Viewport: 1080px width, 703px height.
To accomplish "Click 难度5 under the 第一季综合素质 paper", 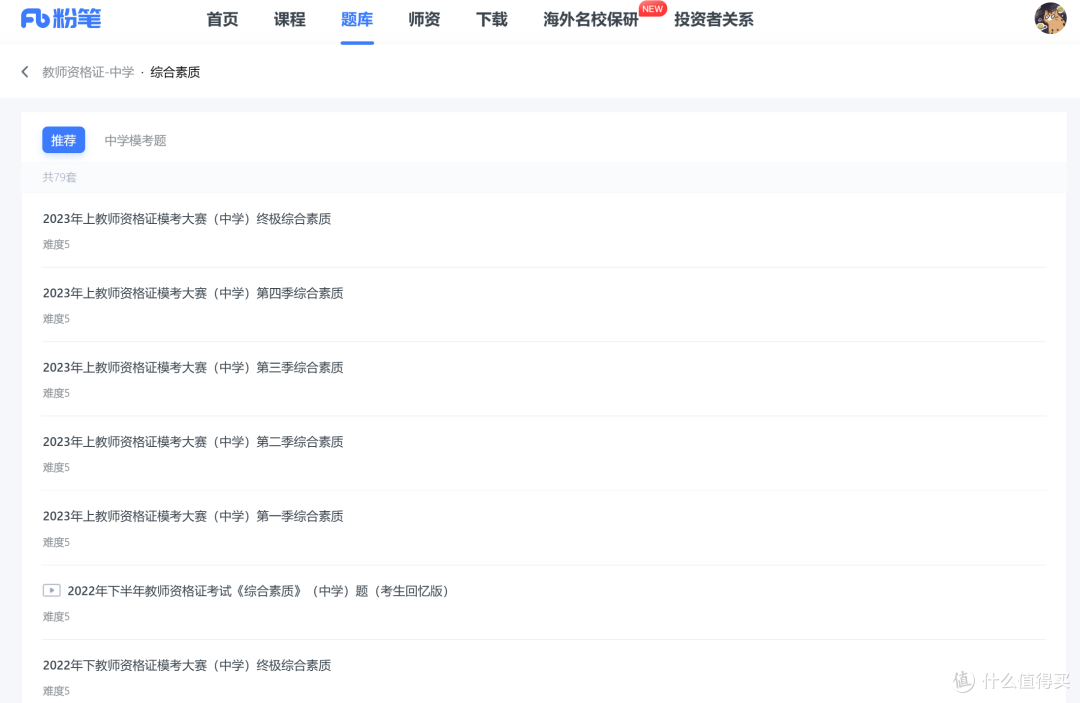I will pyautogui.click(x=56, y=543).
